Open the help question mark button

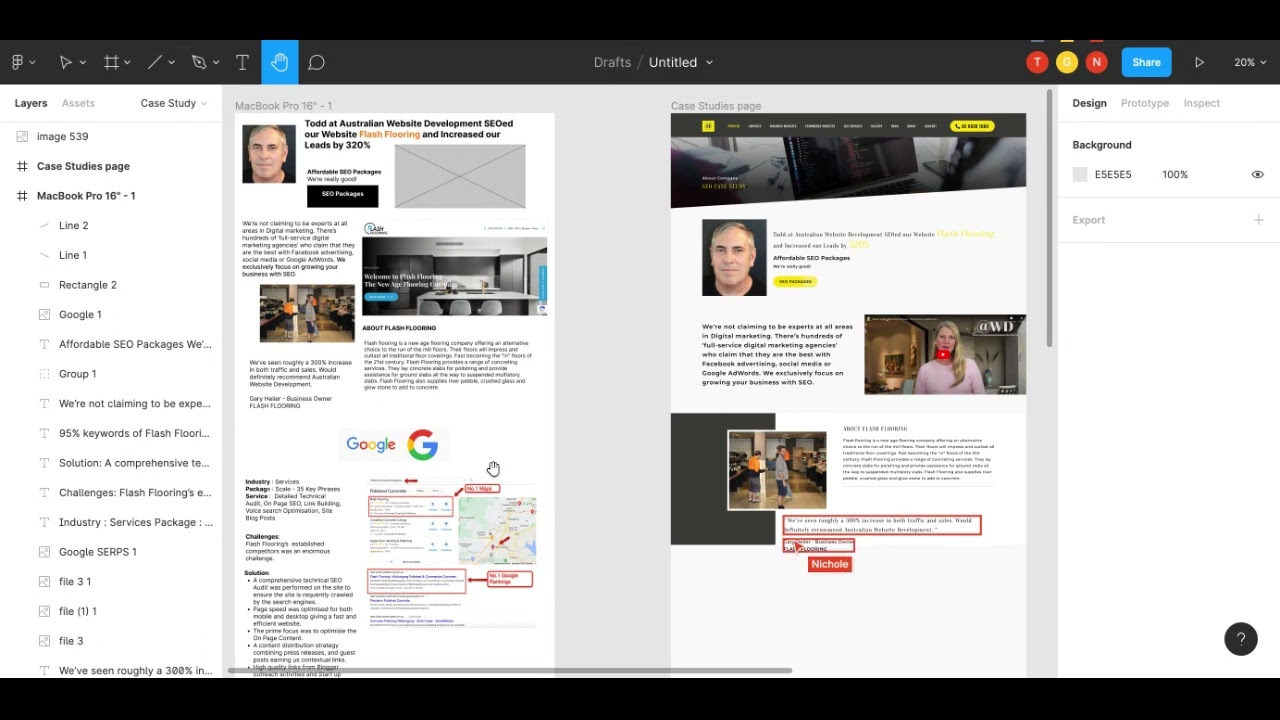[x=1241, y=639]
